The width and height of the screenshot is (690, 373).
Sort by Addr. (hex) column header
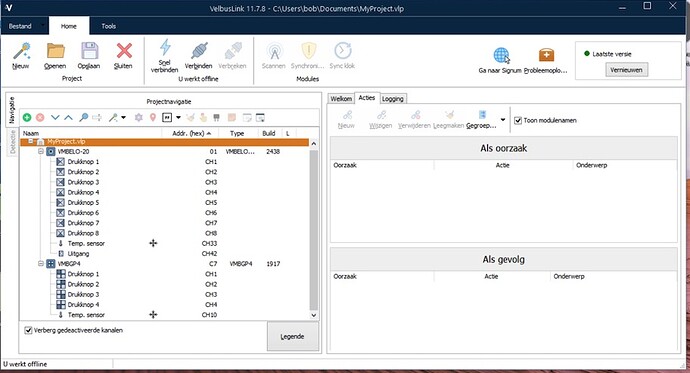(x=192, y=133)
